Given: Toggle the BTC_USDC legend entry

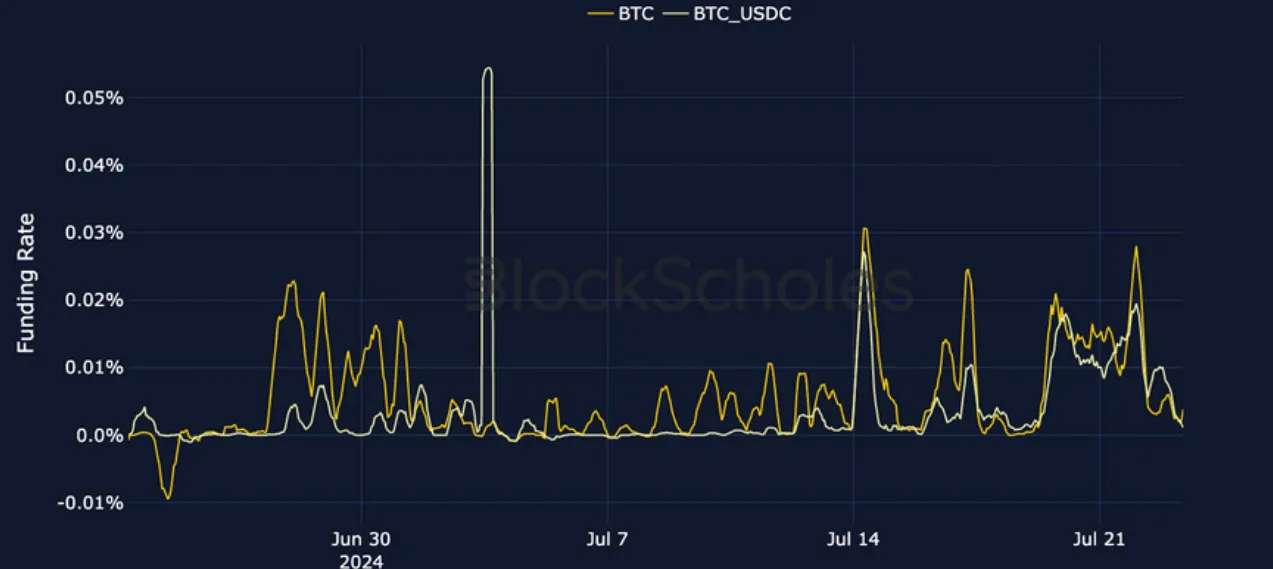Looking at the screenshot, I should coord(728,15).
